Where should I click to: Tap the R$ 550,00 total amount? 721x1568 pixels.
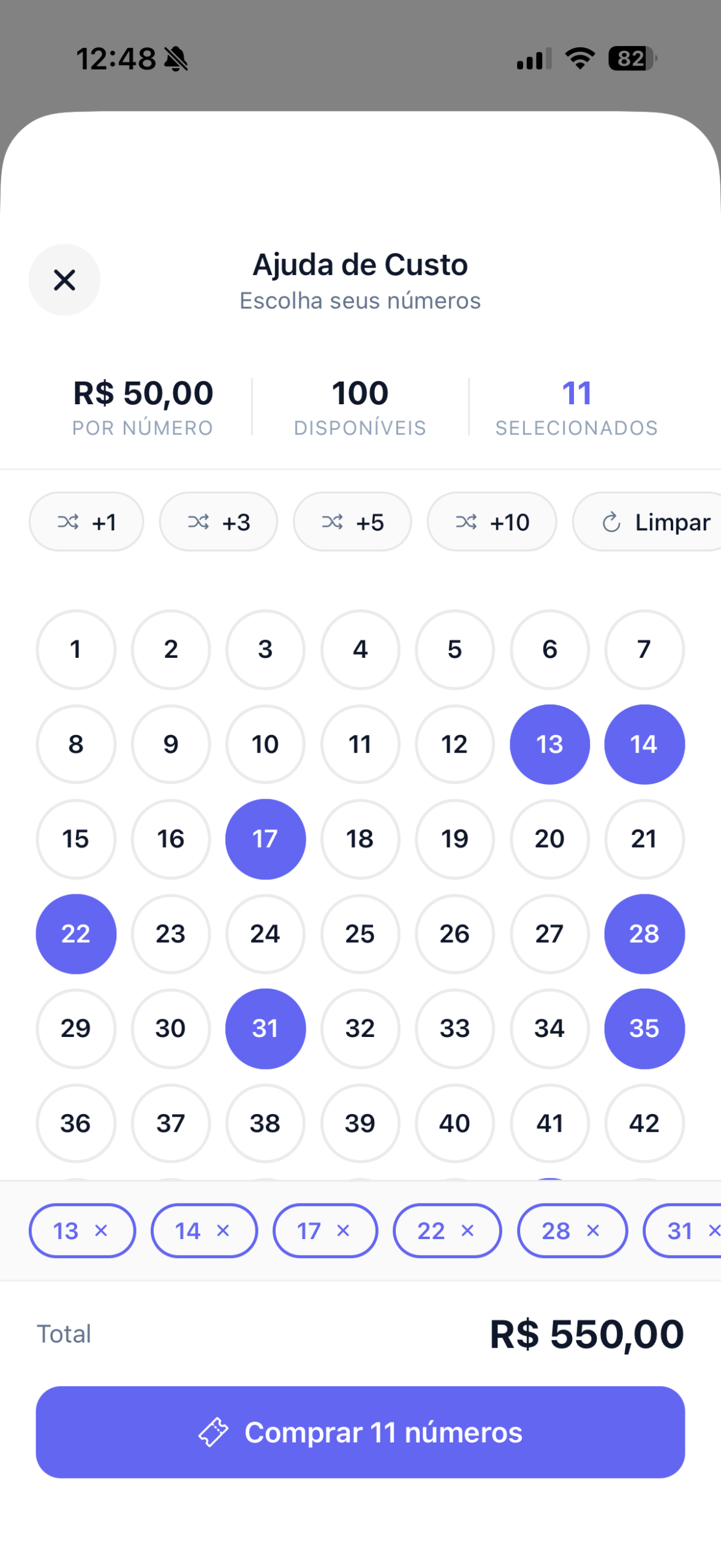coord(587,1333)
